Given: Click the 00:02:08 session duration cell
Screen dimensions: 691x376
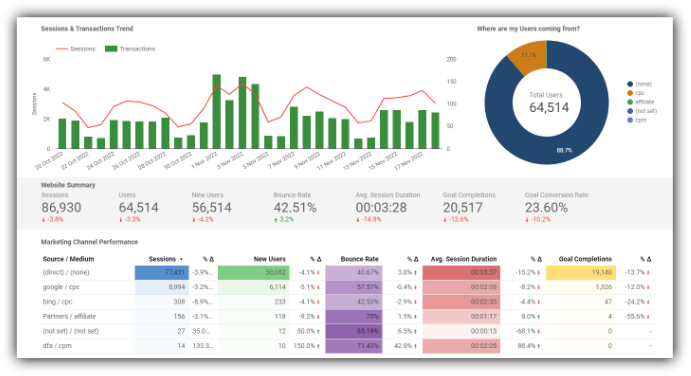Looking at the screenshot, I should 461,287.
